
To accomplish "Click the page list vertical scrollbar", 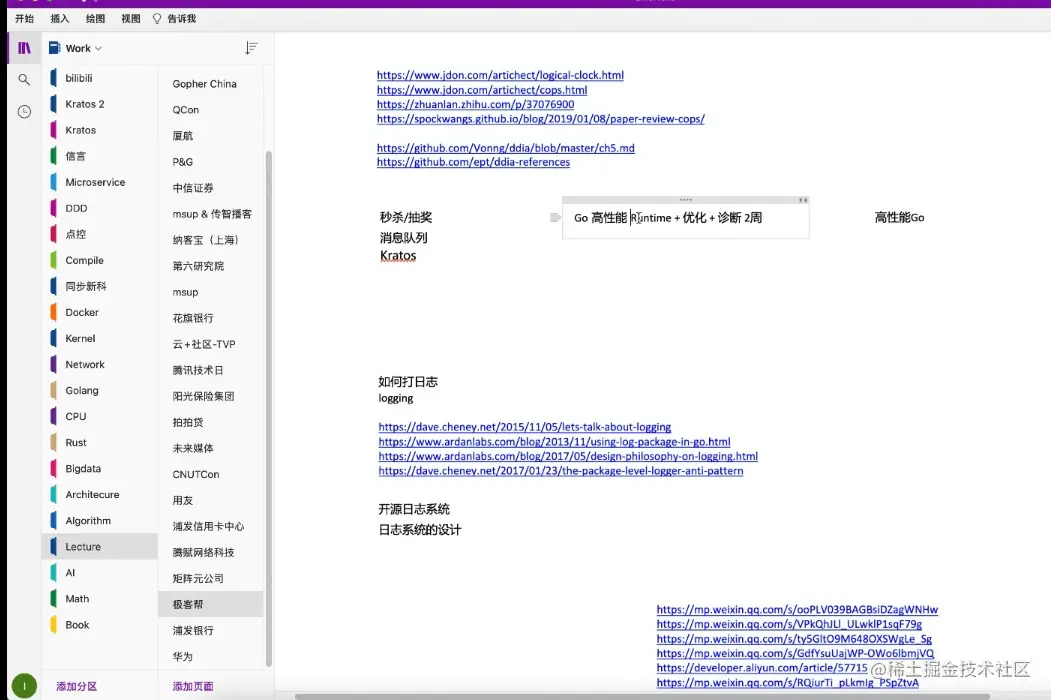I will 269,409.
